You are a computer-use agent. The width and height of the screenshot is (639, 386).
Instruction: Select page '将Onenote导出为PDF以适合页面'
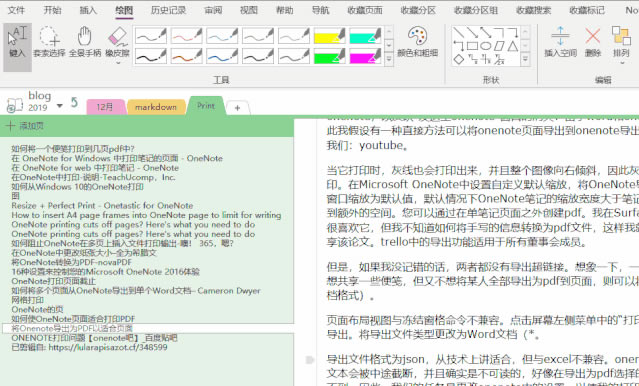coord(148,328)
